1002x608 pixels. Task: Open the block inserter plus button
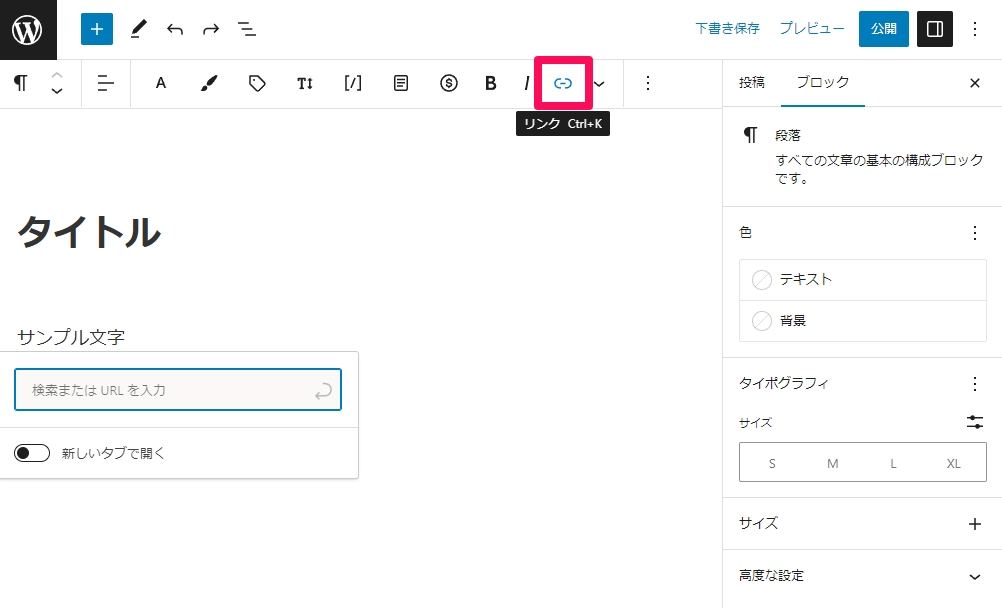point(97,29)
